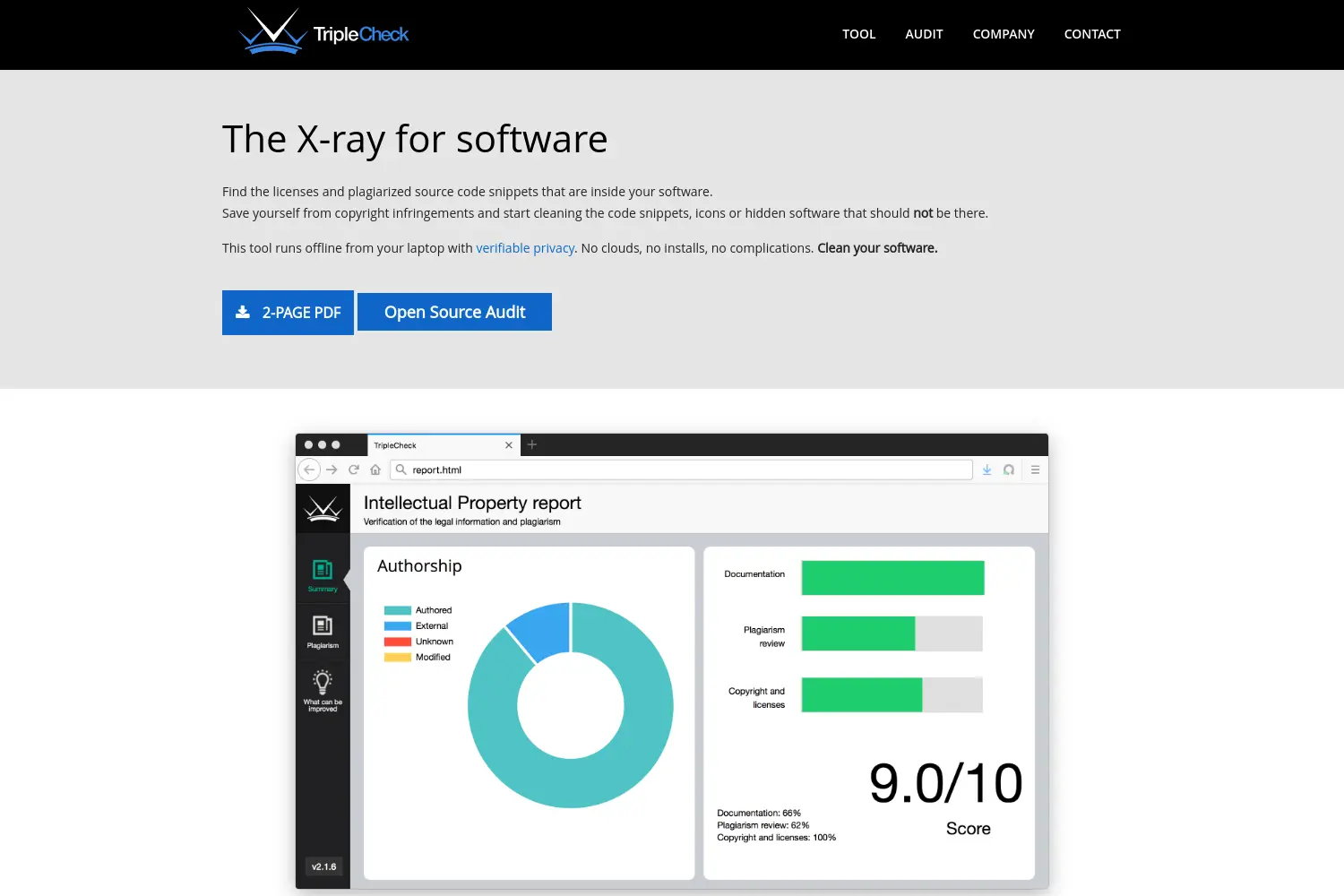The height and width of the screenshot is (896, 1344).
Task: Open What can be improved lightbulb
Action: 323,690
